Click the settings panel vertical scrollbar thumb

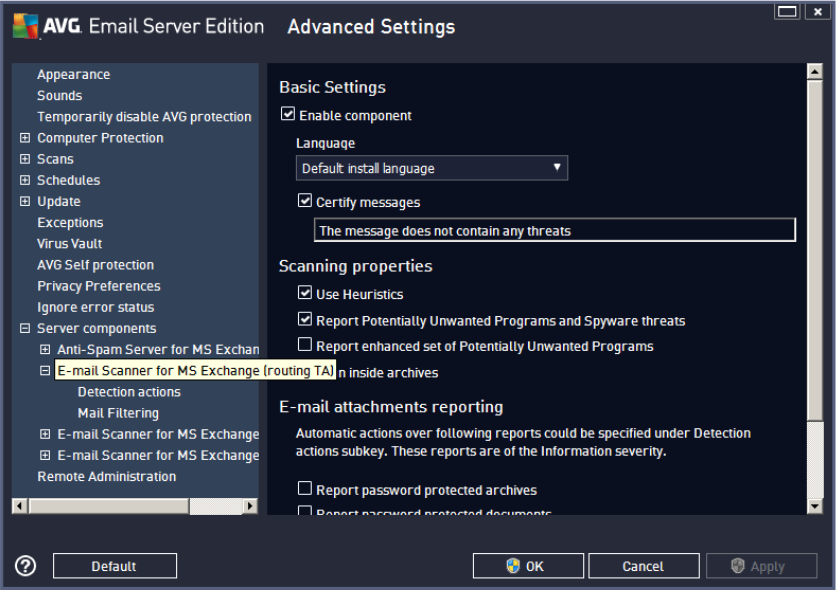pyautogui.click(x=814, y=250)
